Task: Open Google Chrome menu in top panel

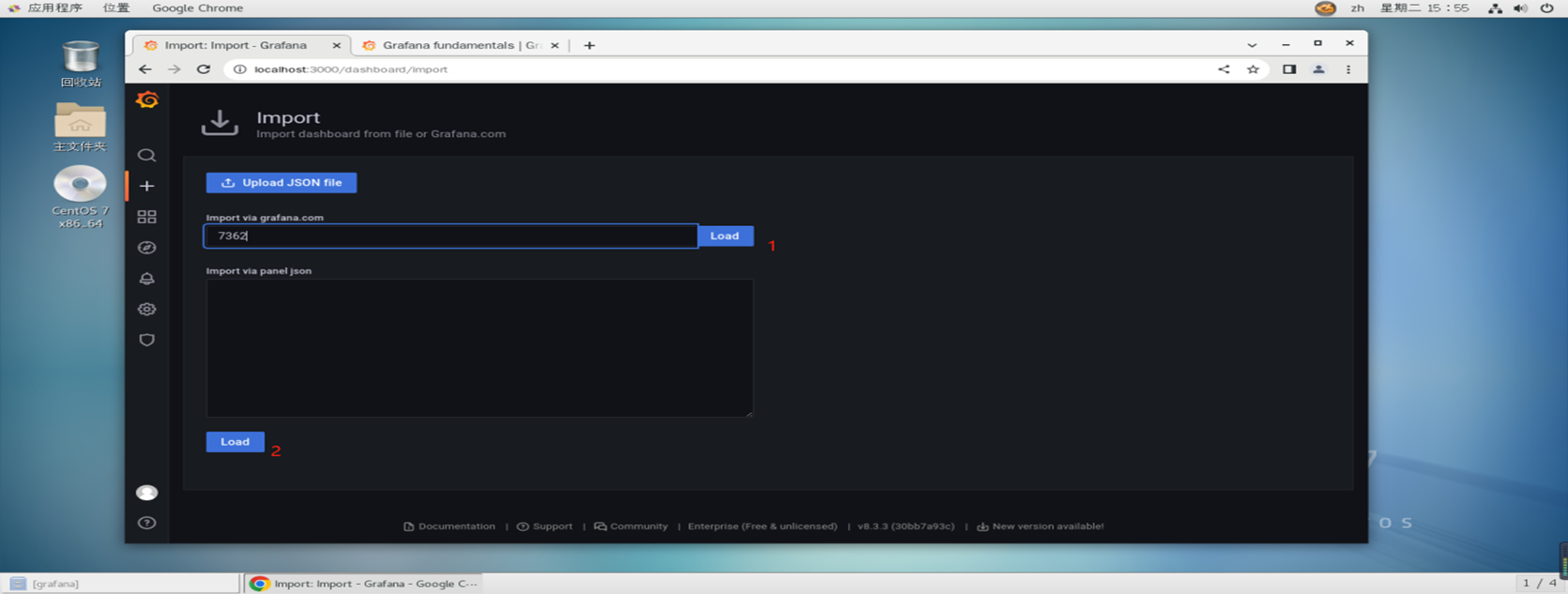Action: (197, 8)
